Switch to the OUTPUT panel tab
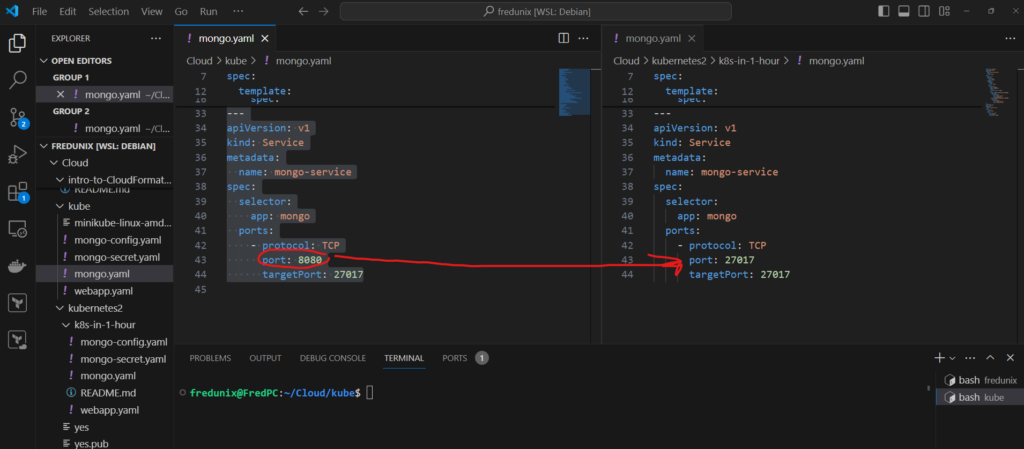Viewport: 1024px width, 449px height. pyautogui.click(x=265, y=358)
